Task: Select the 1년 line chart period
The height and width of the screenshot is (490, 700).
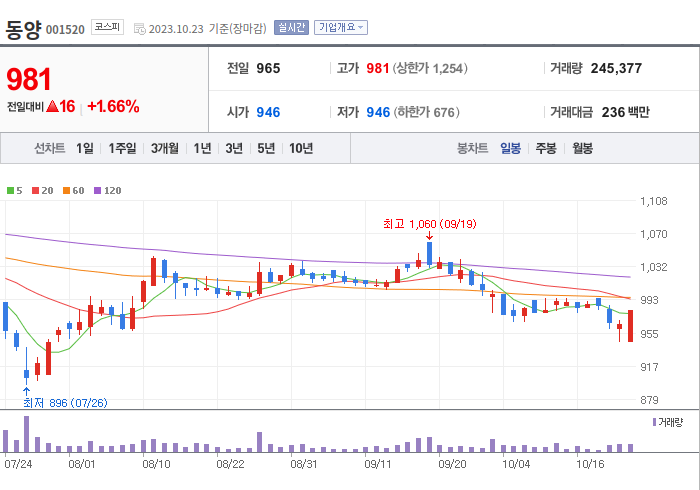Action: tap(202, 148)
